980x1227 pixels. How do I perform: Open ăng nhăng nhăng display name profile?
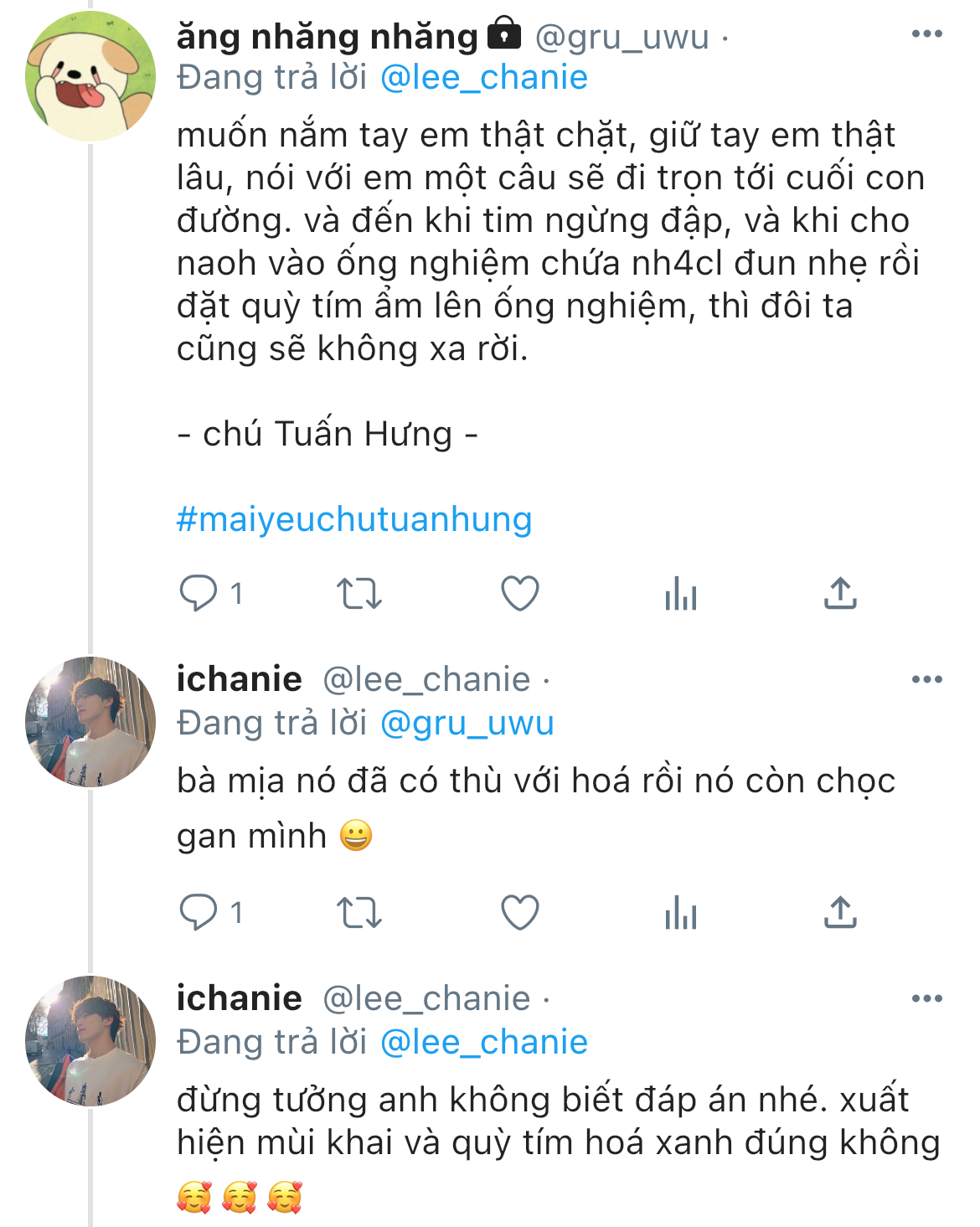click(327, 37)
